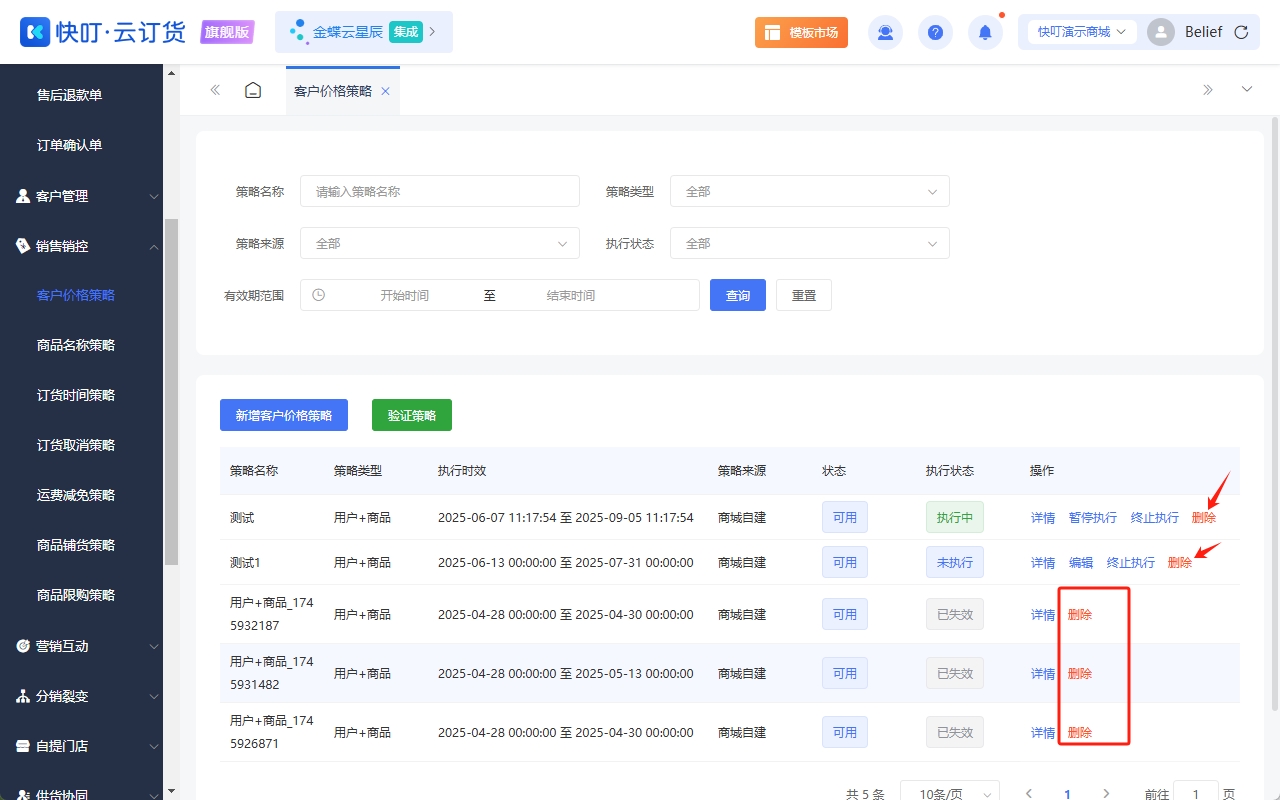Open the 金蝶云星辰 集成 entry
Screen dimensions: 1280x800
[x=364, y=32]
